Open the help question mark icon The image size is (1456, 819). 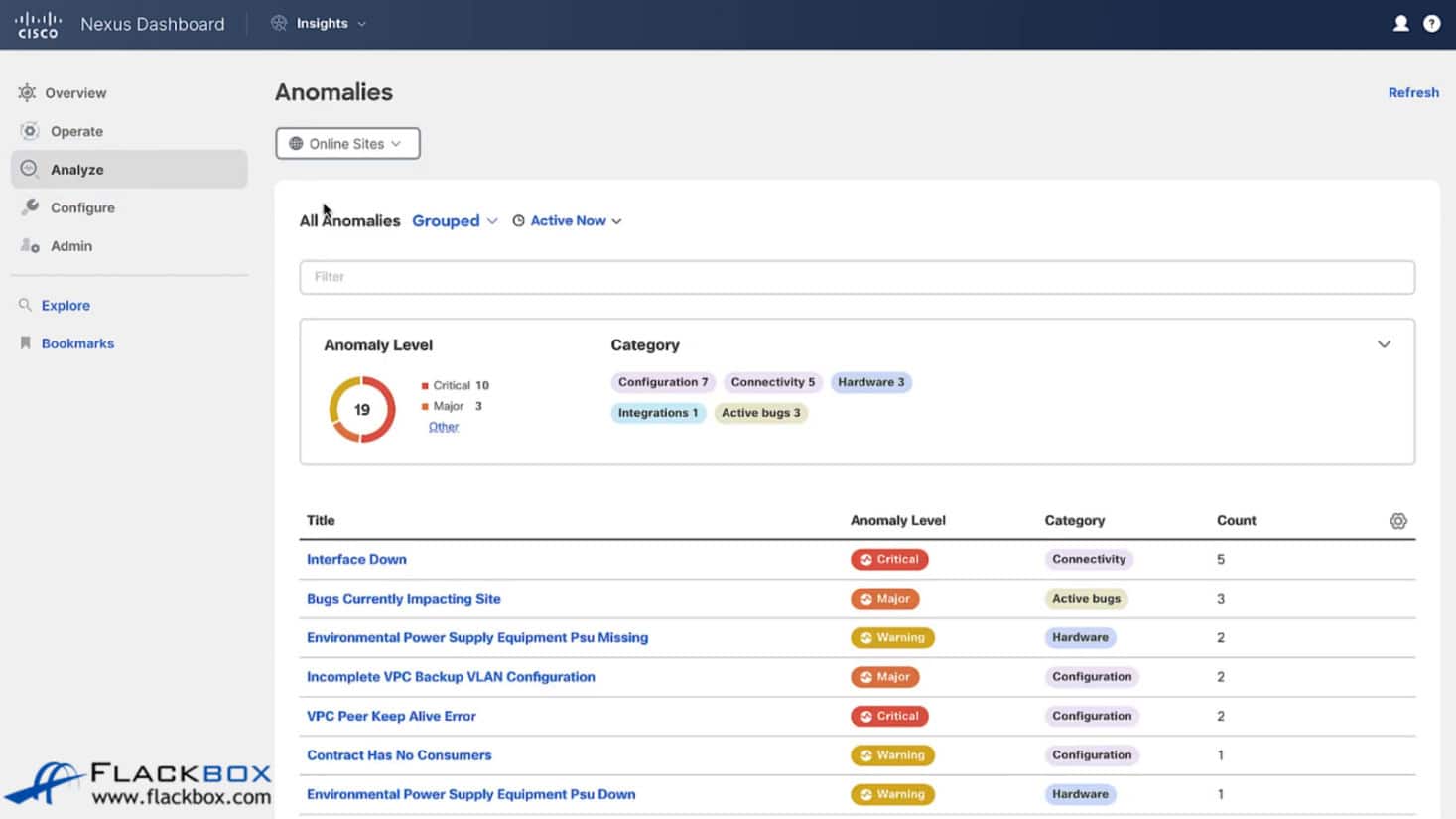1431,24
